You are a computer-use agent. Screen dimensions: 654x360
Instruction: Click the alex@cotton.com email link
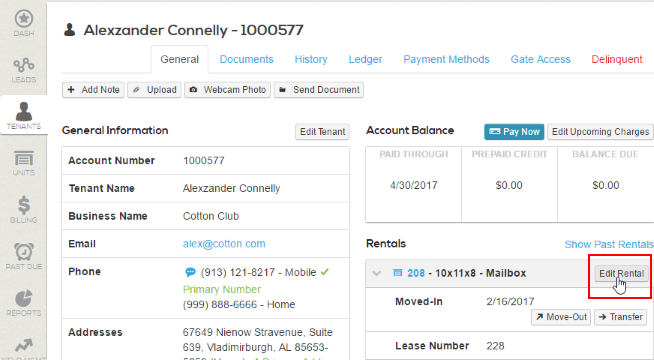pyautogui.click(x=224, y=244)
